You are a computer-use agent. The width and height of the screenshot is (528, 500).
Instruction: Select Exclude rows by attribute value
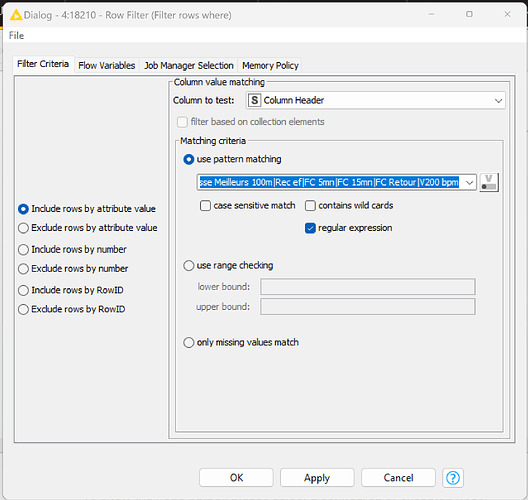[x=23, y=228]
